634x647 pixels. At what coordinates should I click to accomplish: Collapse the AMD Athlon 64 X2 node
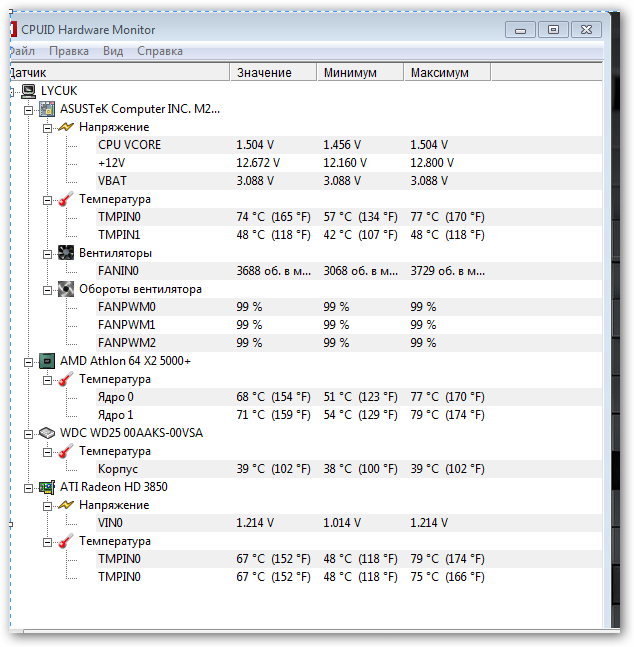[28, 362]
